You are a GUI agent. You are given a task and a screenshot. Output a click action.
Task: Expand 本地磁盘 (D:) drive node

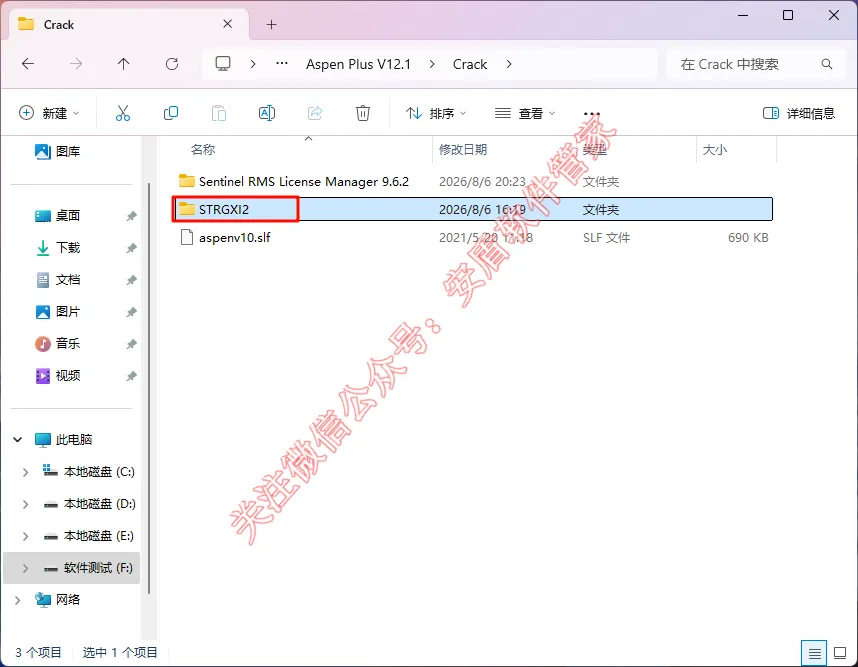pos(25,504)
